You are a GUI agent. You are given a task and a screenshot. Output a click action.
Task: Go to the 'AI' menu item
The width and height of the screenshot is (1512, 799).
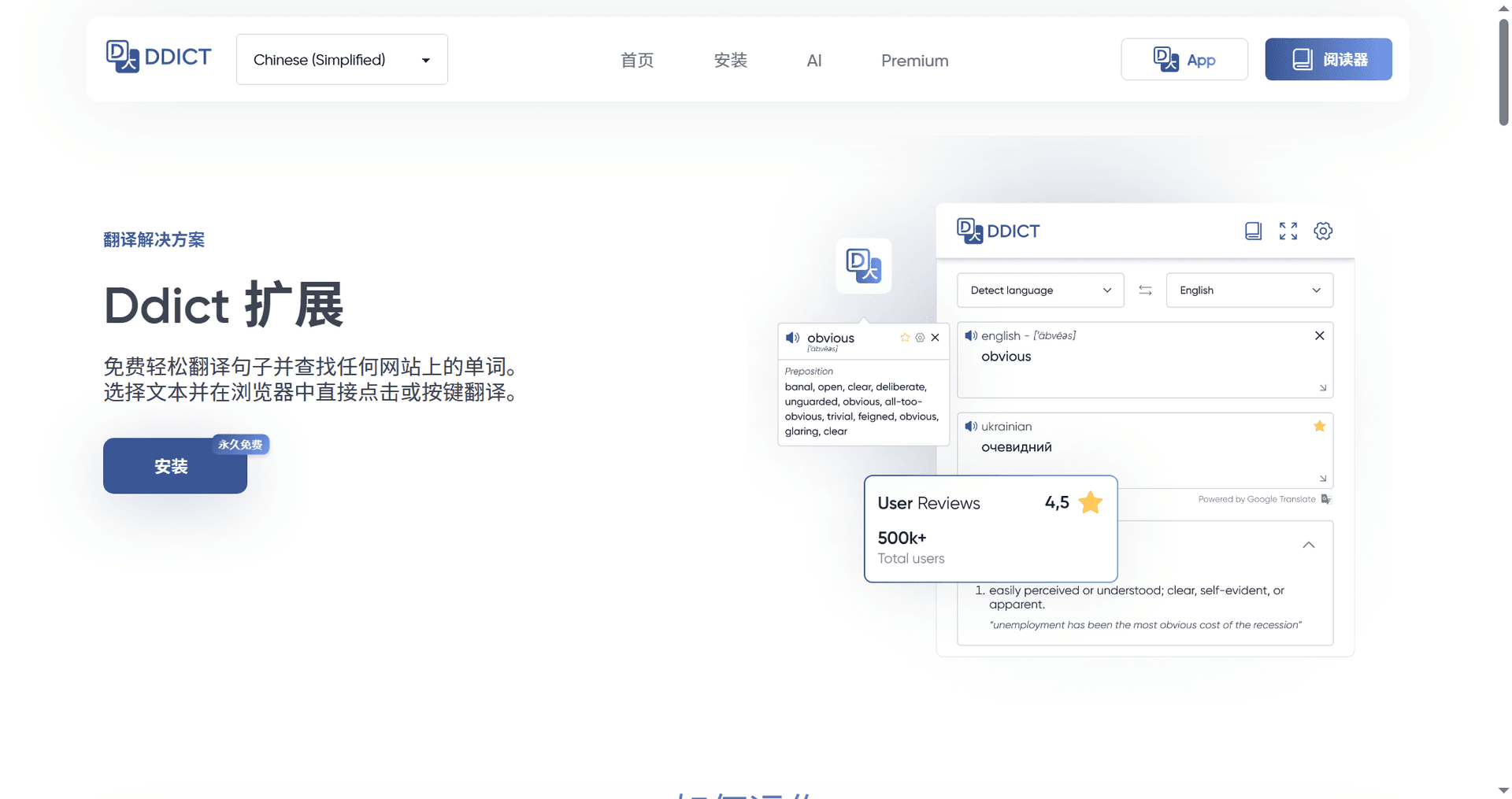tap(814, 60)
